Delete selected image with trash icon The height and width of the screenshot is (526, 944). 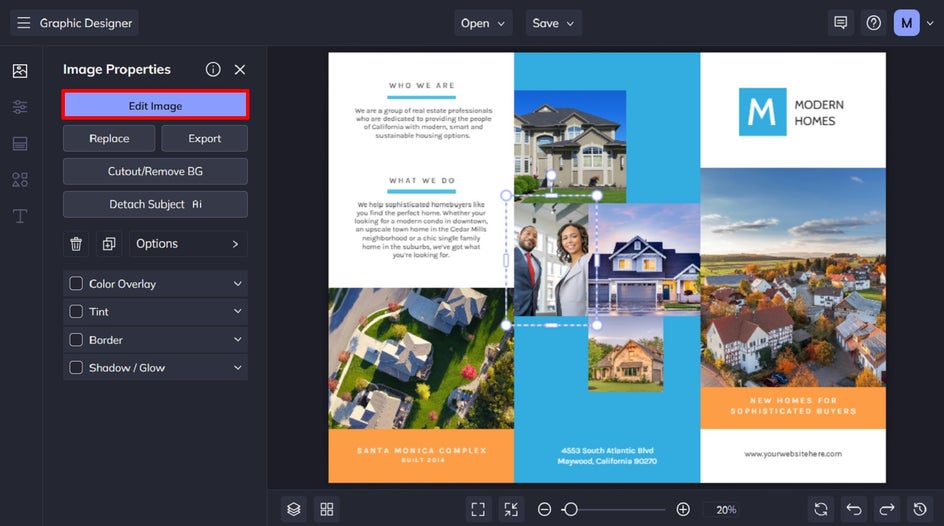click(76, 244)
